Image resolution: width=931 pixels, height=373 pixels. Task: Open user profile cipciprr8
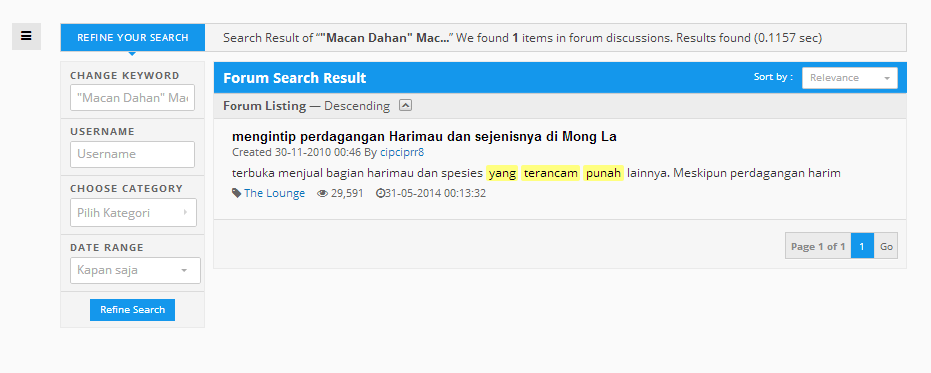click(x=402, y=152)
